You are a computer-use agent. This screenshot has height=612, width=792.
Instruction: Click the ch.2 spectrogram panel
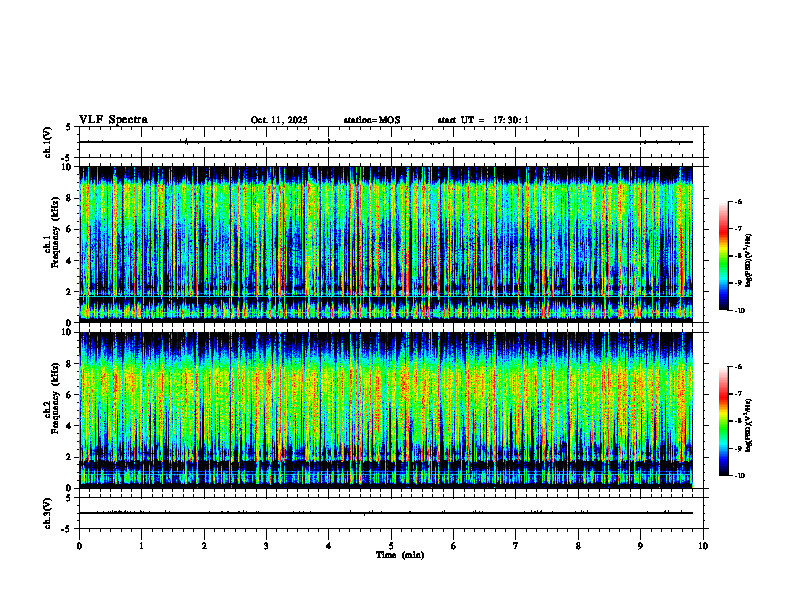[386, 410]
